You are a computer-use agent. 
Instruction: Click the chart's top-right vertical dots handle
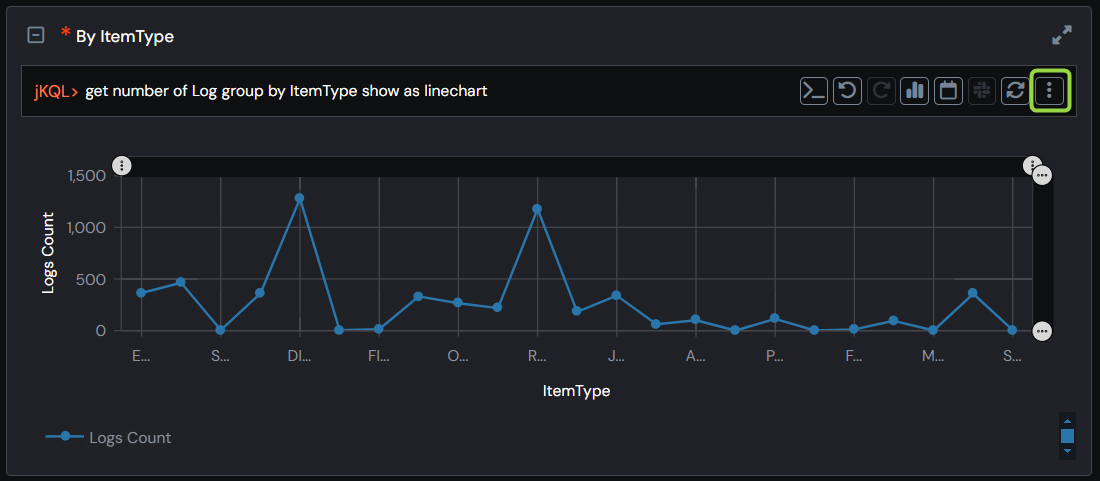point(1031,165)
